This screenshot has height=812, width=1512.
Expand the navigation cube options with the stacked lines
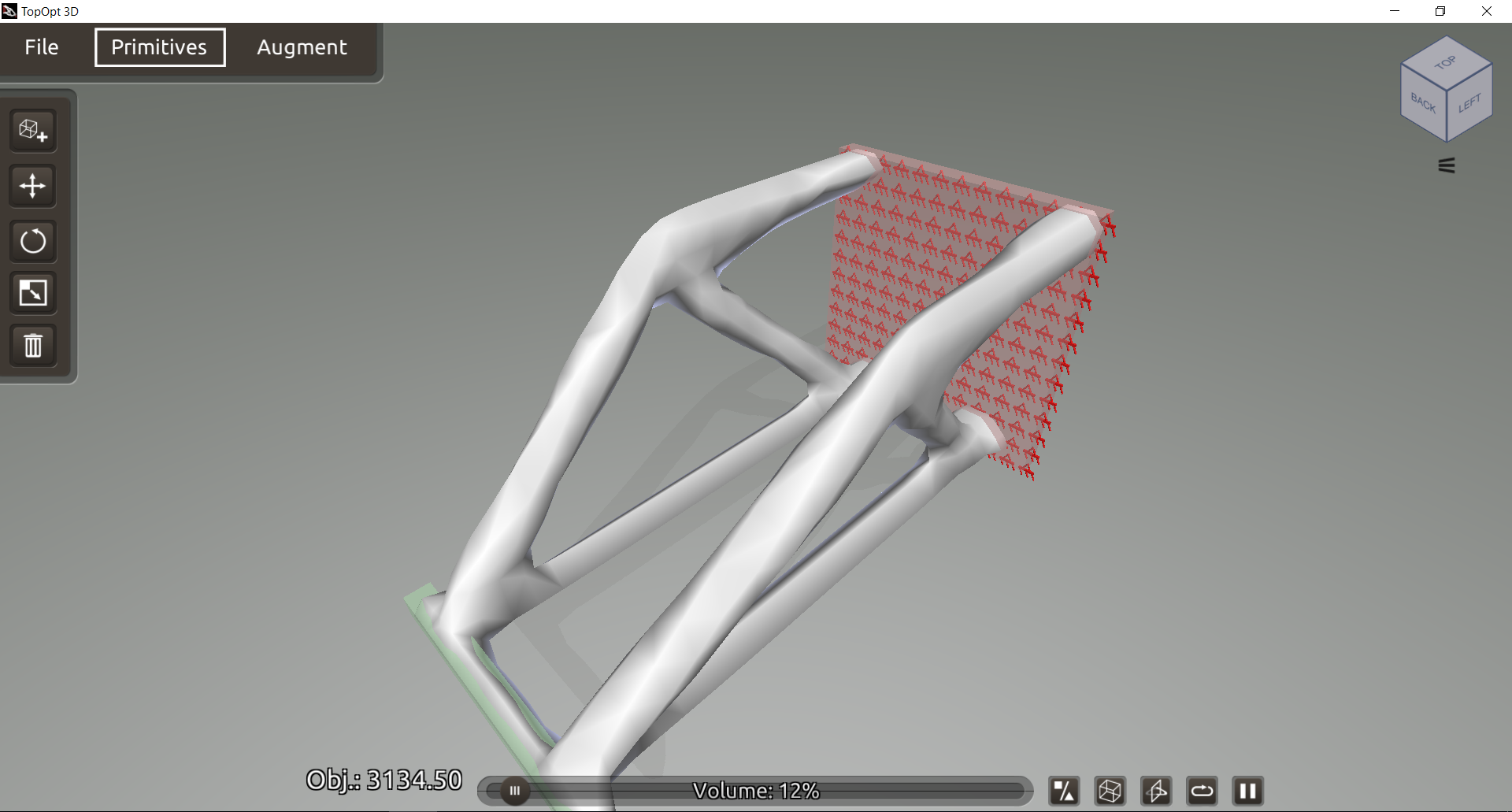(1446, 165)
